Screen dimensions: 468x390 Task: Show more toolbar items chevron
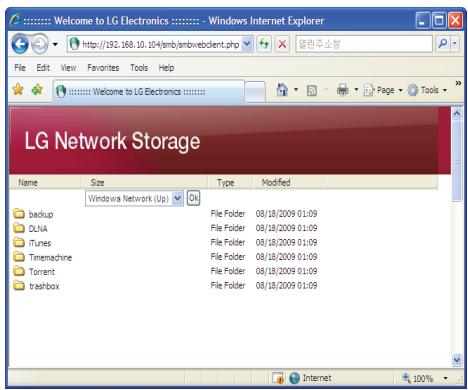[458, 83]
